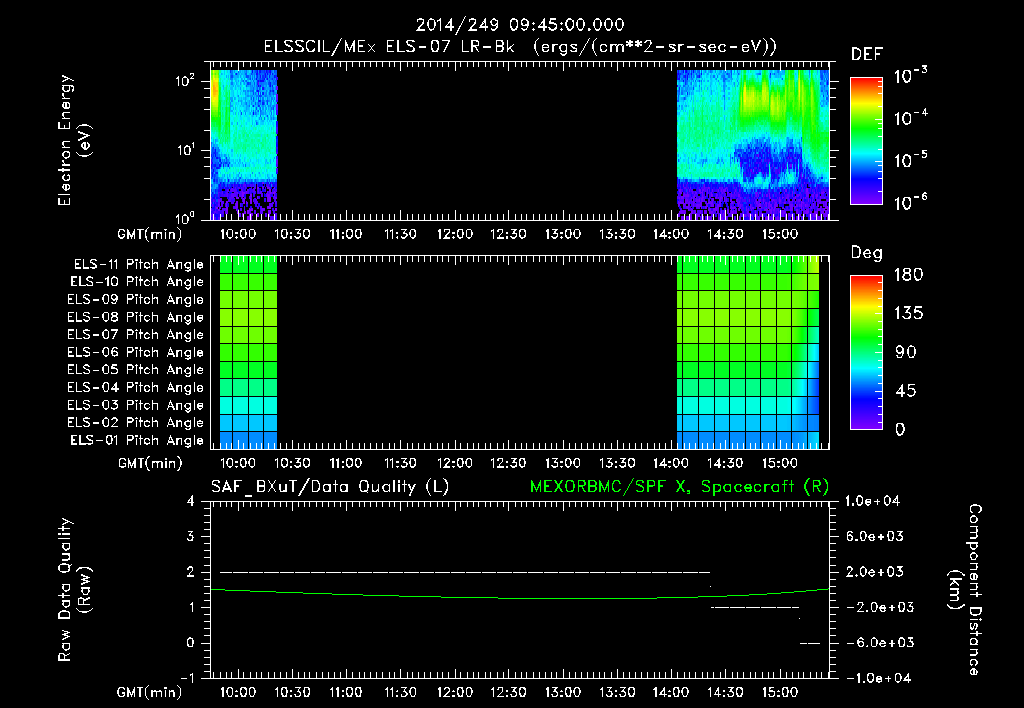This screenshot has width=1024, height=708.
Task: Click the 4 tick on the Raw Data Quality axis
Action: (x=191, y=502)
